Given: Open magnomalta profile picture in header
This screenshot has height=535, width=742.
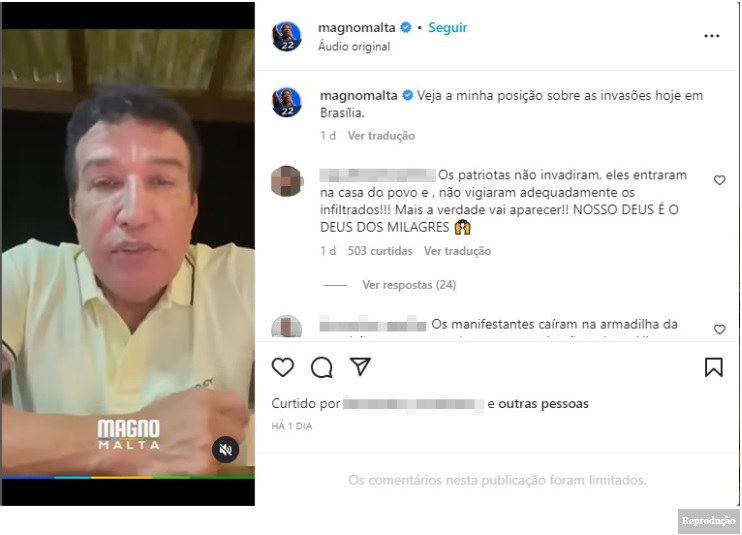Looking at the screenshot, I should click(287, 36).
